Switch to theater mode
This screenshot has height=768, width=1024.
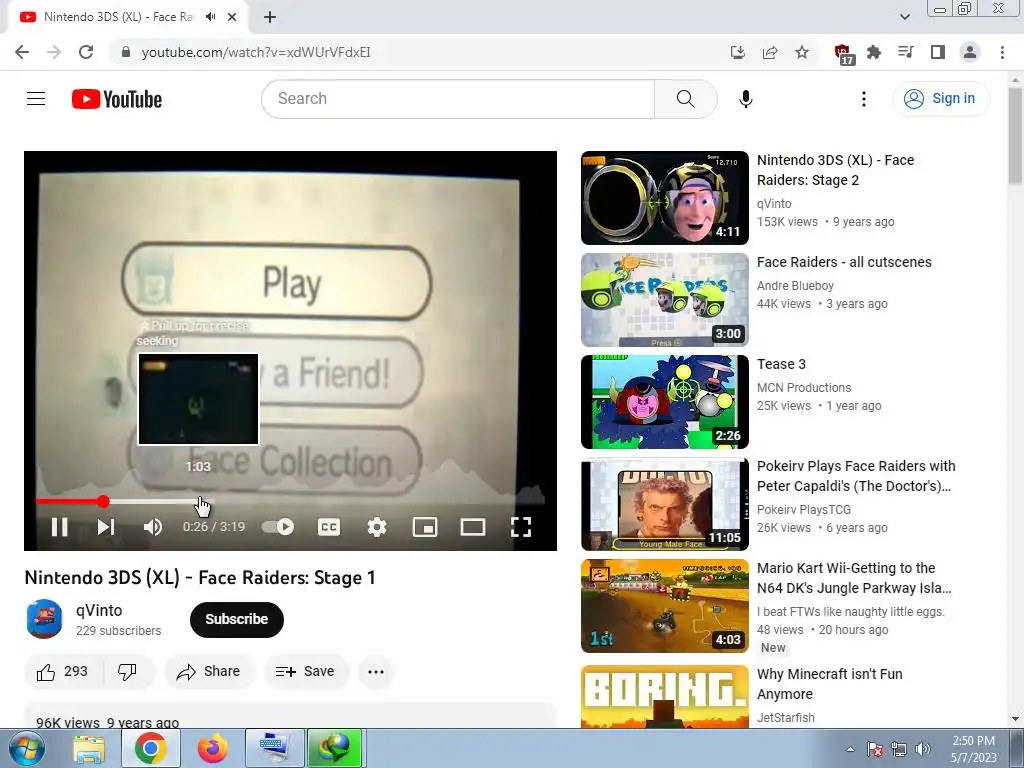(x=473, y=527)
